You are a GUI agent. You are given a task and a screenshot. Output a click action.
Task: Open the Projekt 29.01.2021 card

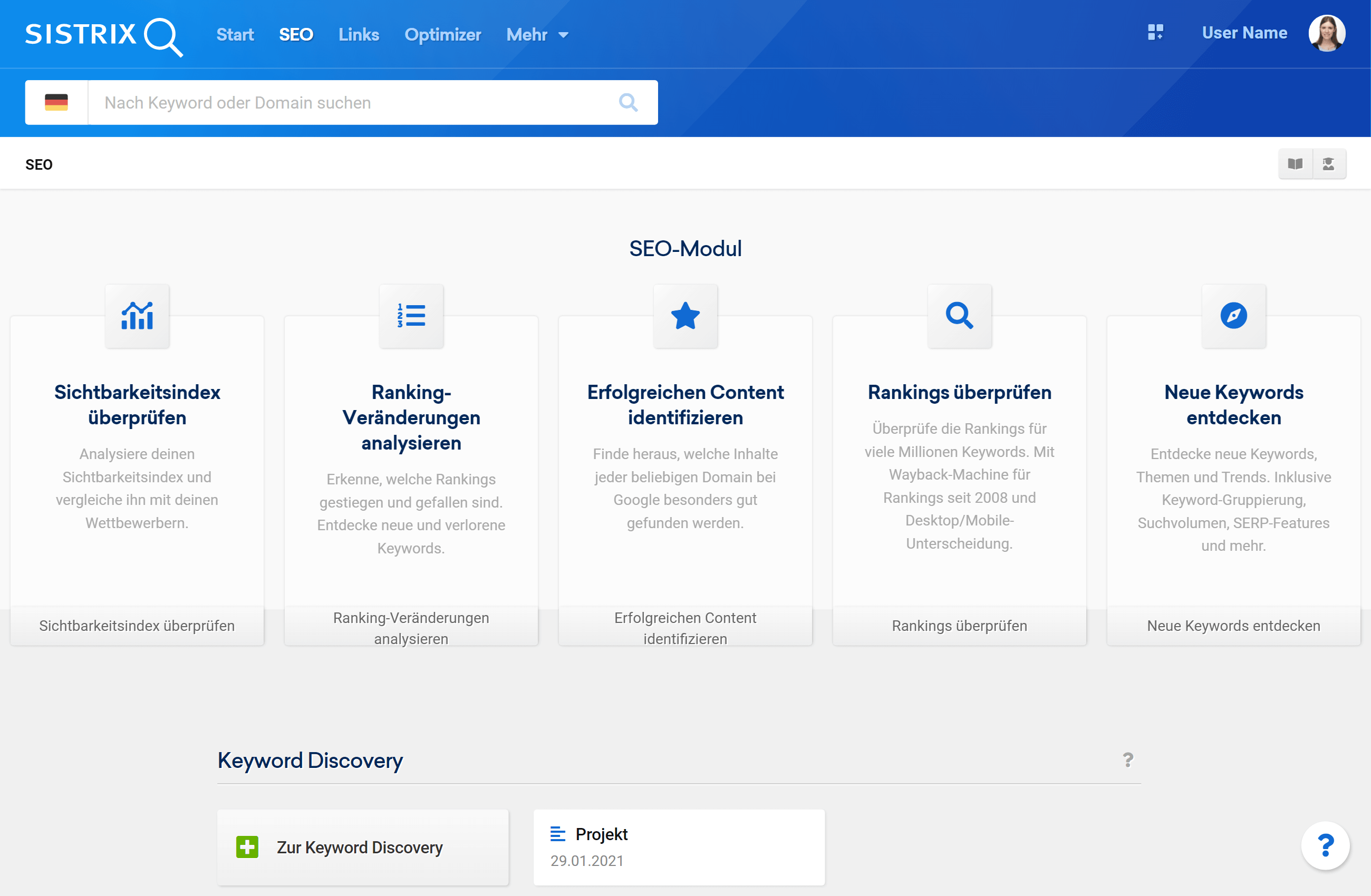679,847
